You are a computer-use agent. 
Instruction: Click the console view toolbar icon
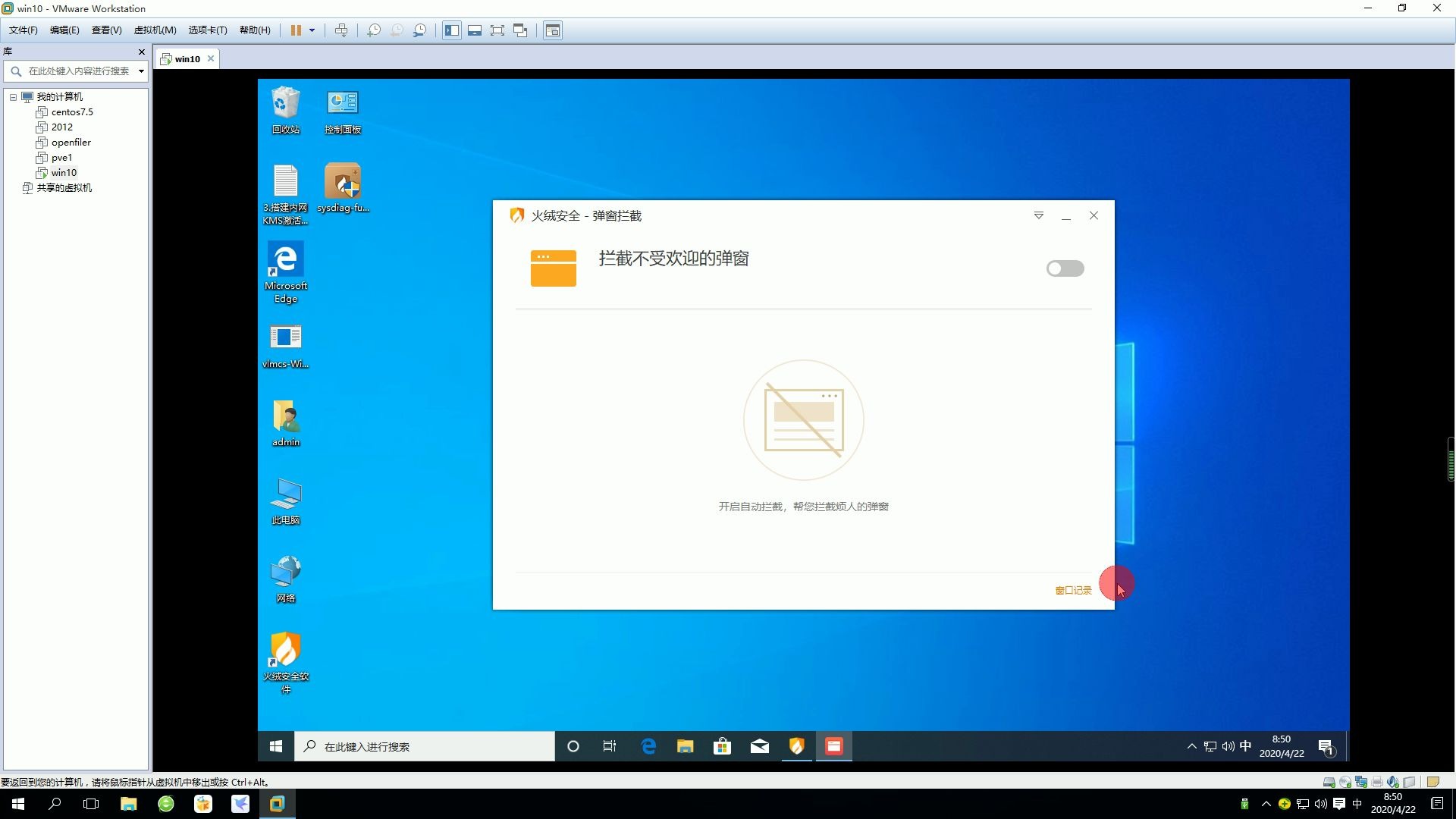[553, 30]
